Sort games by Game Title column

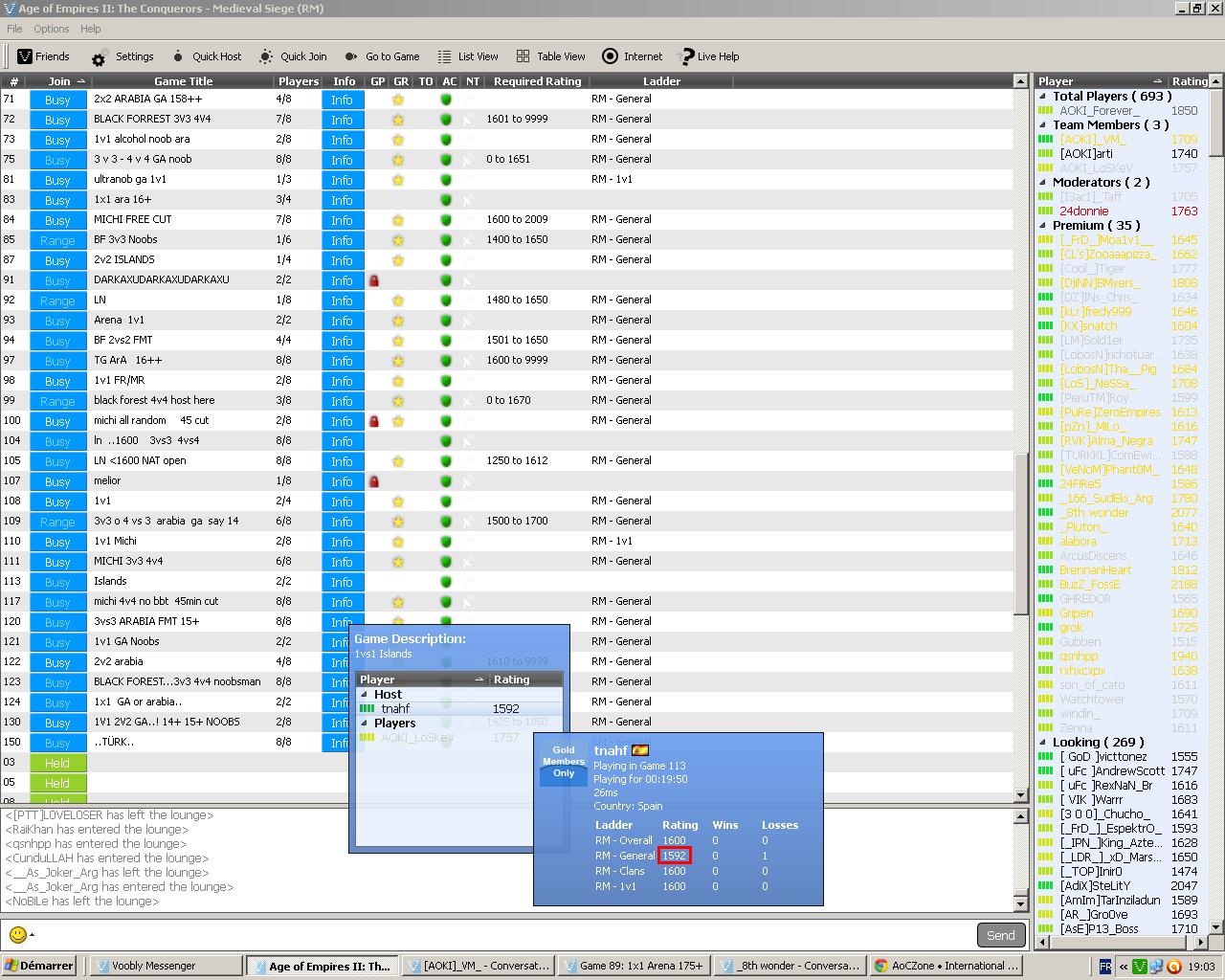183,81
